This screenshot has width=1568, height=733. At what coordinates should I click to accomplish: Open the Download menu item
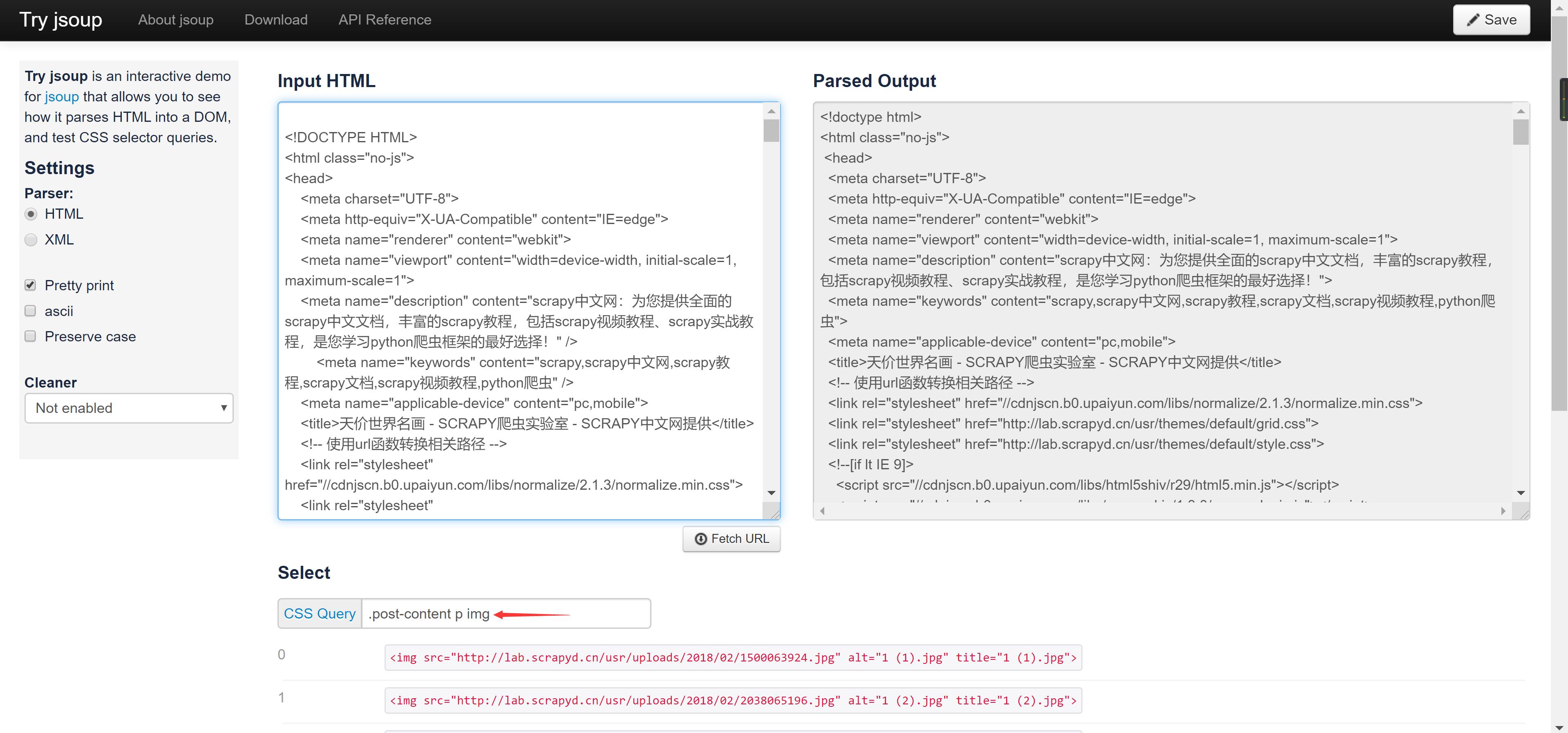(x=276, y=20)
